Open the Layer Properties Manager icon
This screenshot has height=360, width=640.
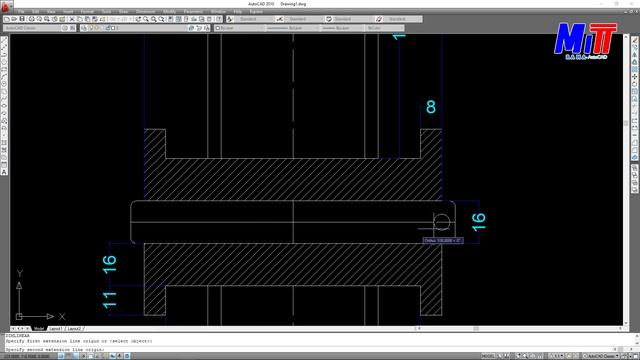[84, 28]
